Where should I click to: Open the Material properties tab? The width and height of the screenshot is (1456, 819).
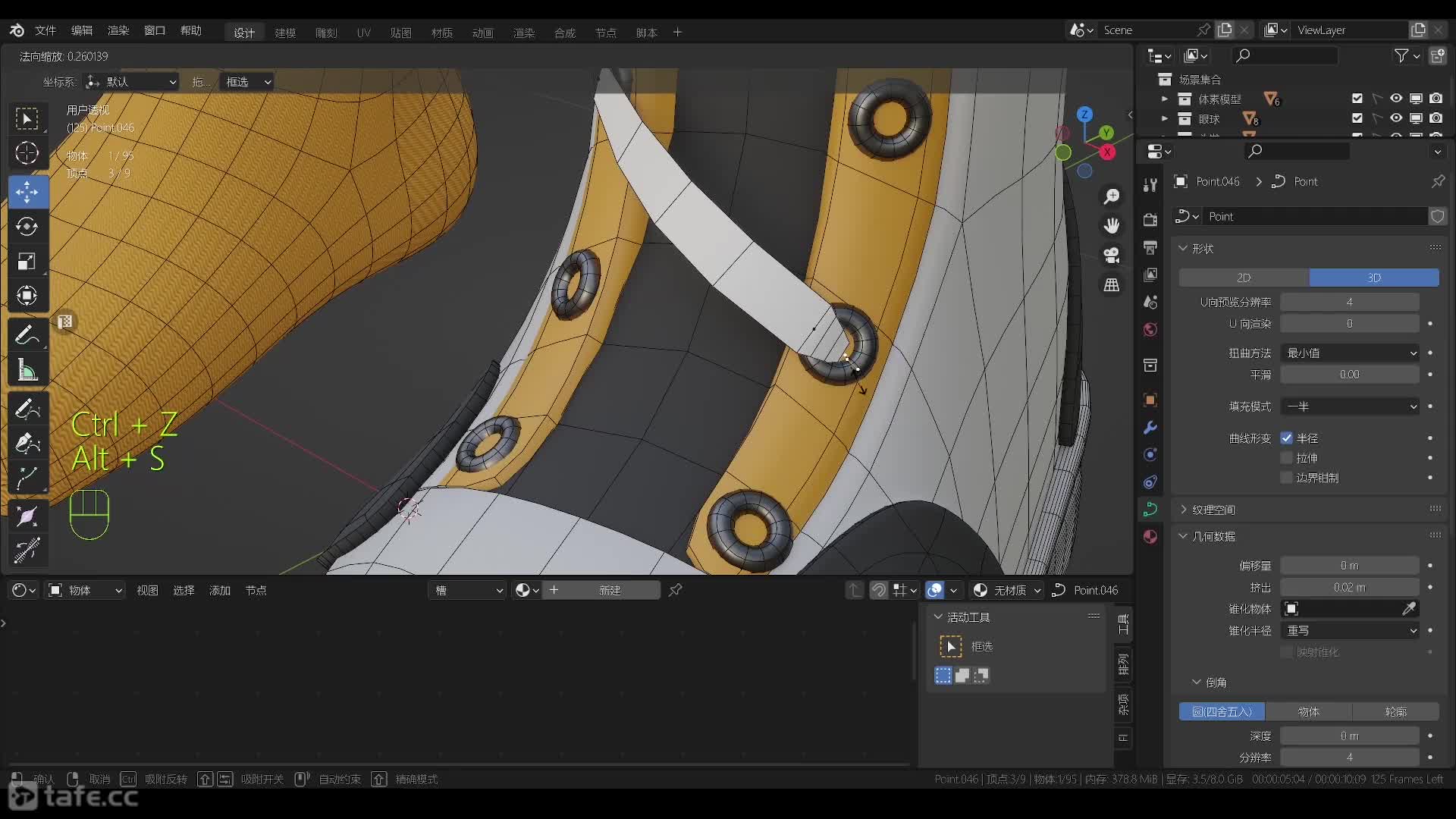pos(1150,536)
